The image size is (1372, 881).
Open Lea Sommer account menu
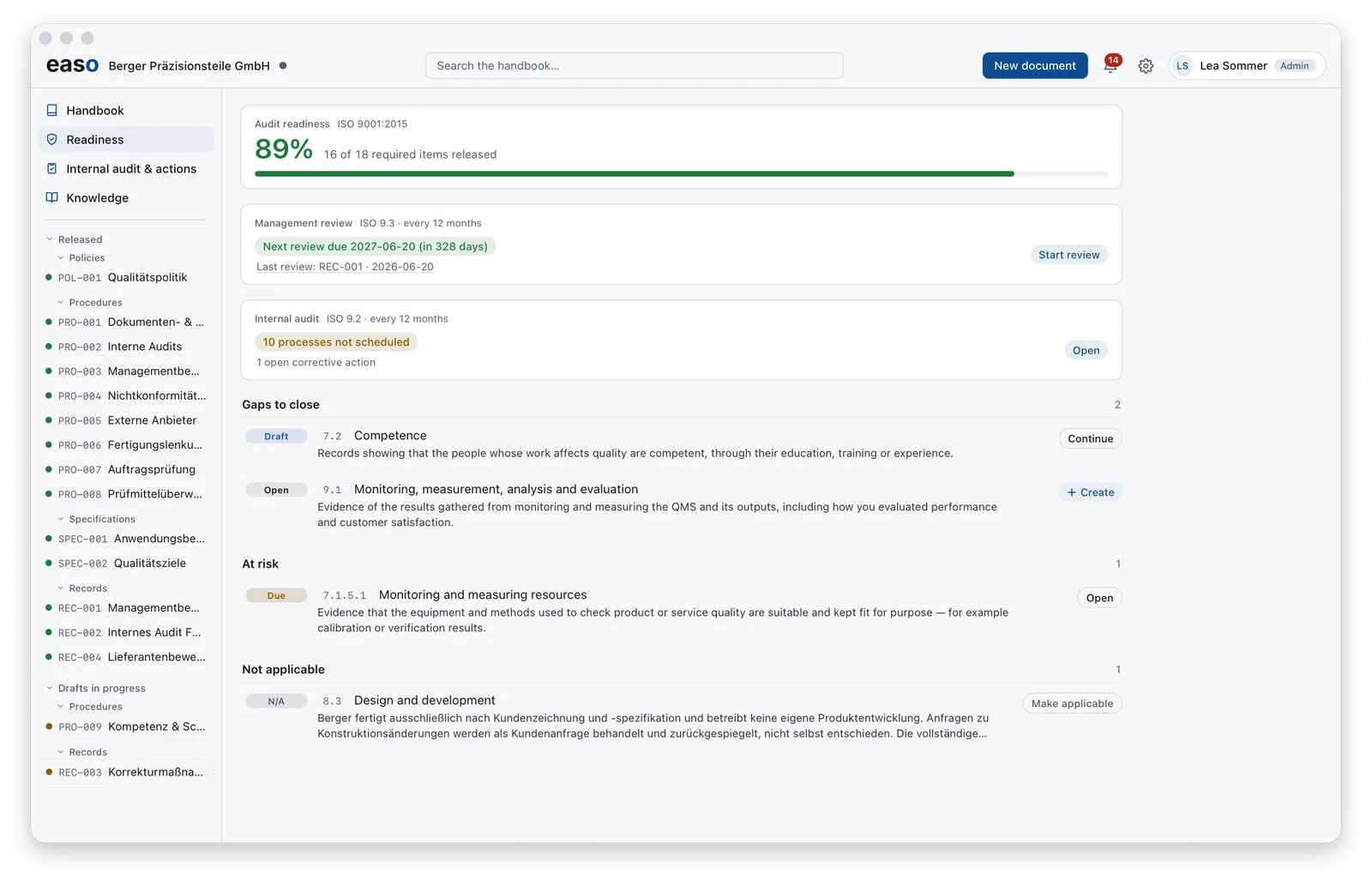click(x=1247, y=66)
